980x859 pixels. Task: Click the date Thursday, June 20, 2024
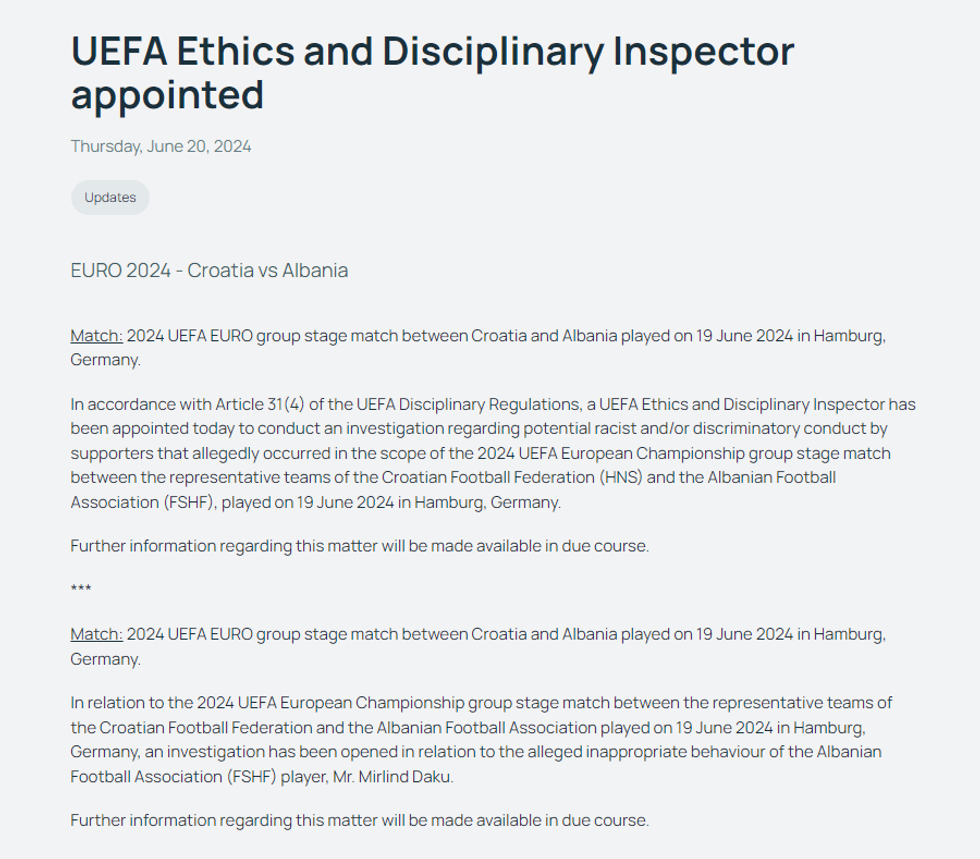pyautogui.click(x=161, y=146)
